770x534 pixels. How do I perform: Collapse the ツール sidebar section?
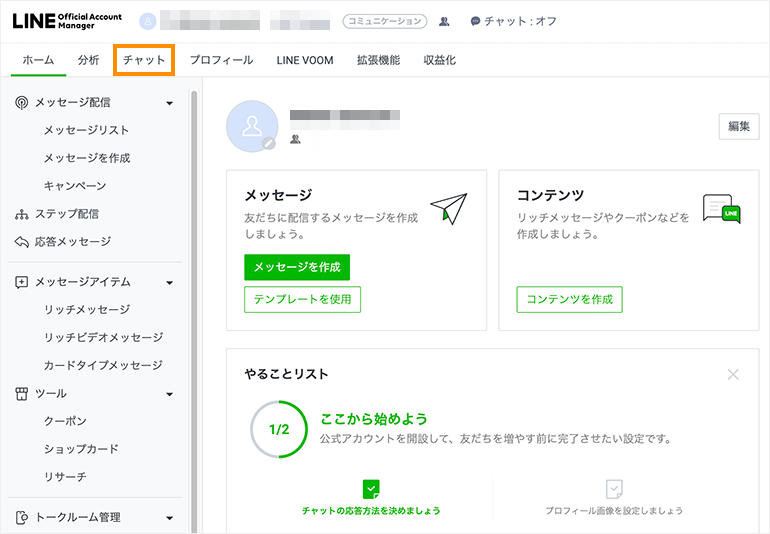pos(169,394)
